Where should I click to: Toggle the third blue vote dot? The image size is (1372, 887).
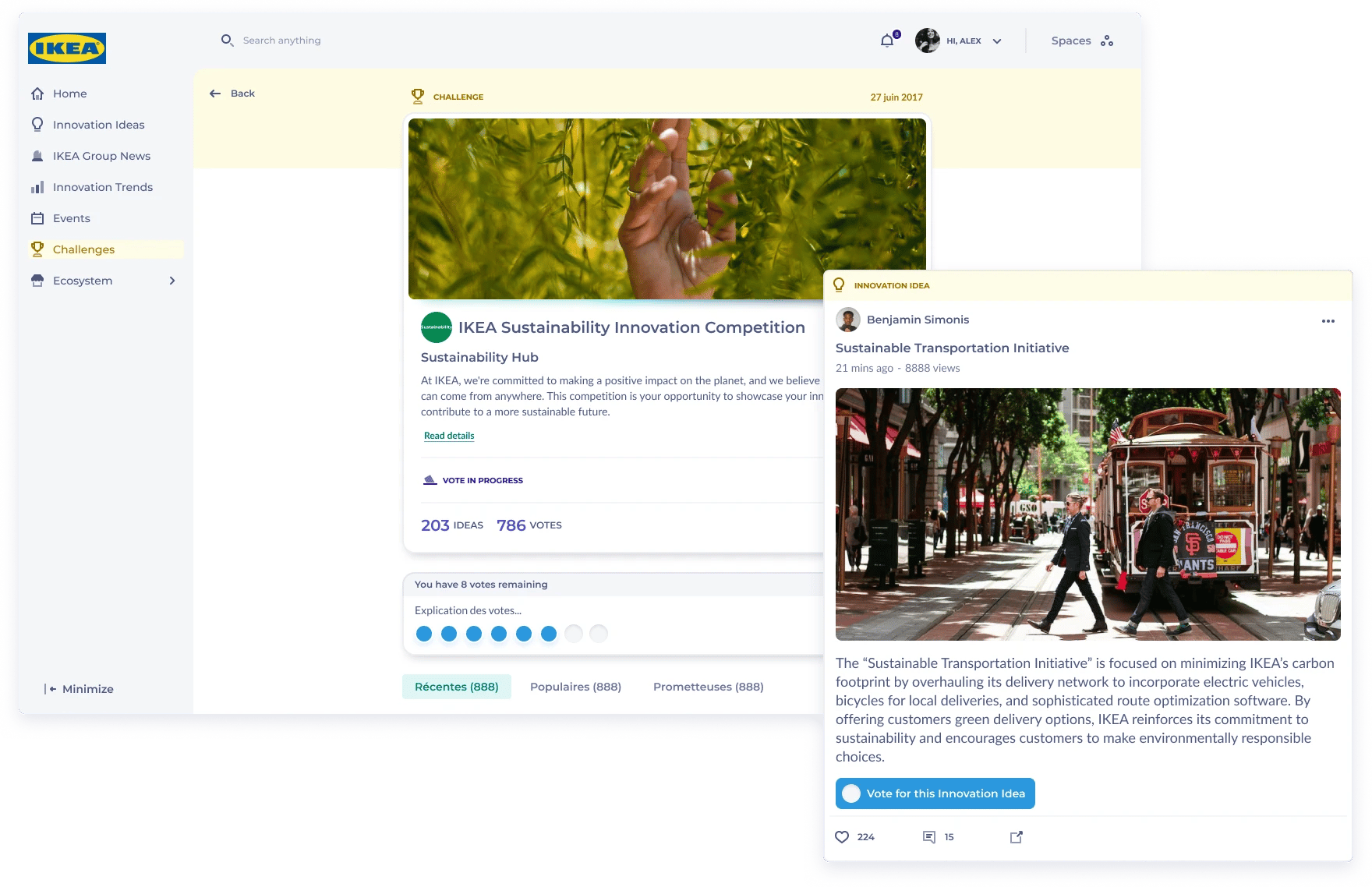point(474,634)
